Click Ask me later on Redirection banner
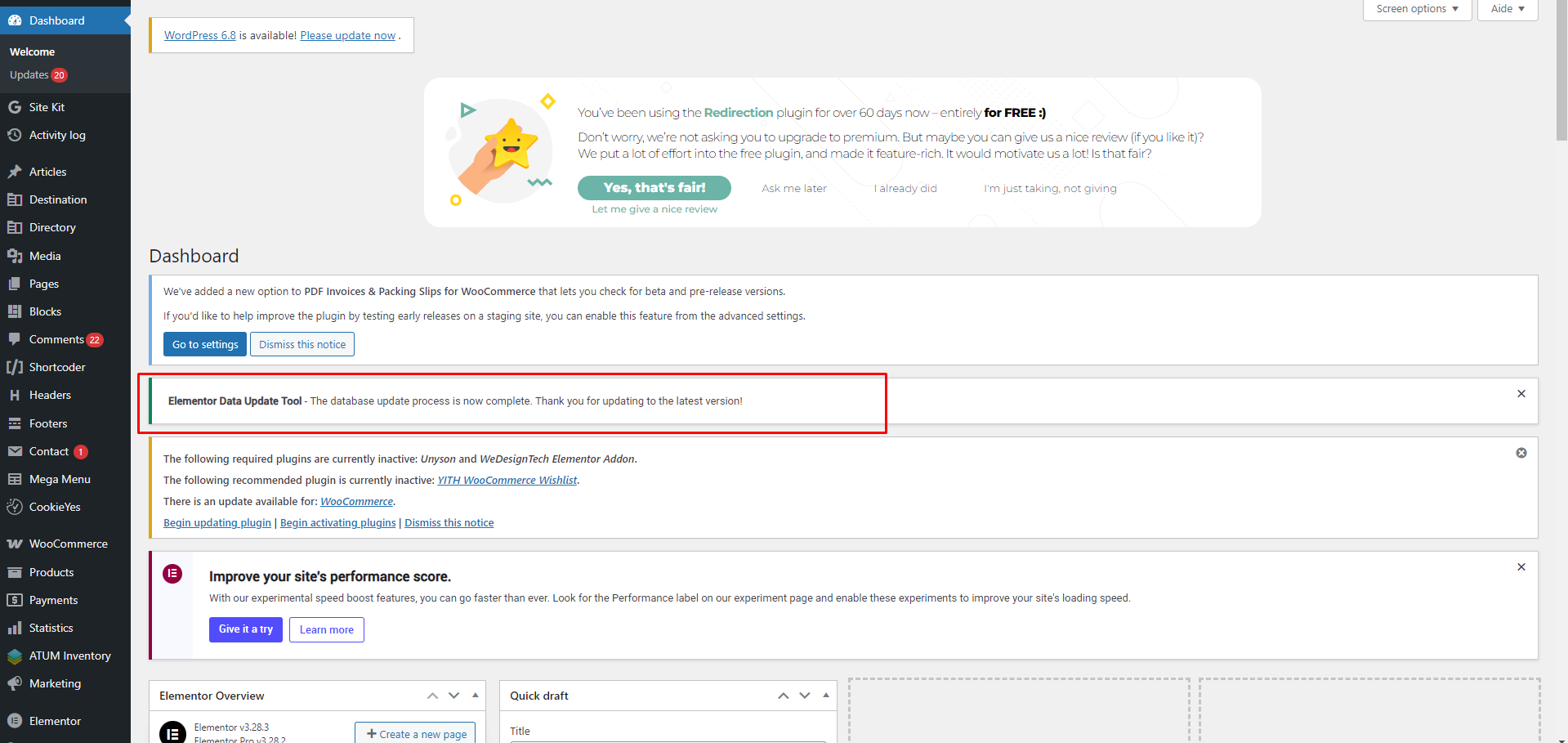1568x743 pixels. tap(794, 188)
